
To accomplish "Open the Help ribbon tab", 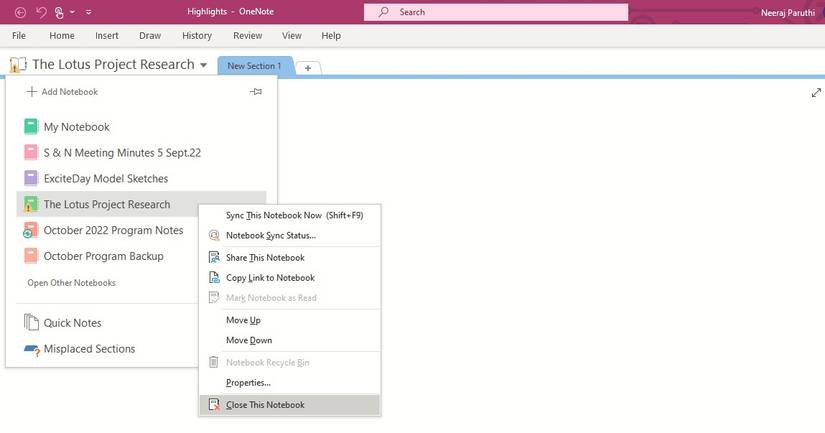I will tap(331, 35).
